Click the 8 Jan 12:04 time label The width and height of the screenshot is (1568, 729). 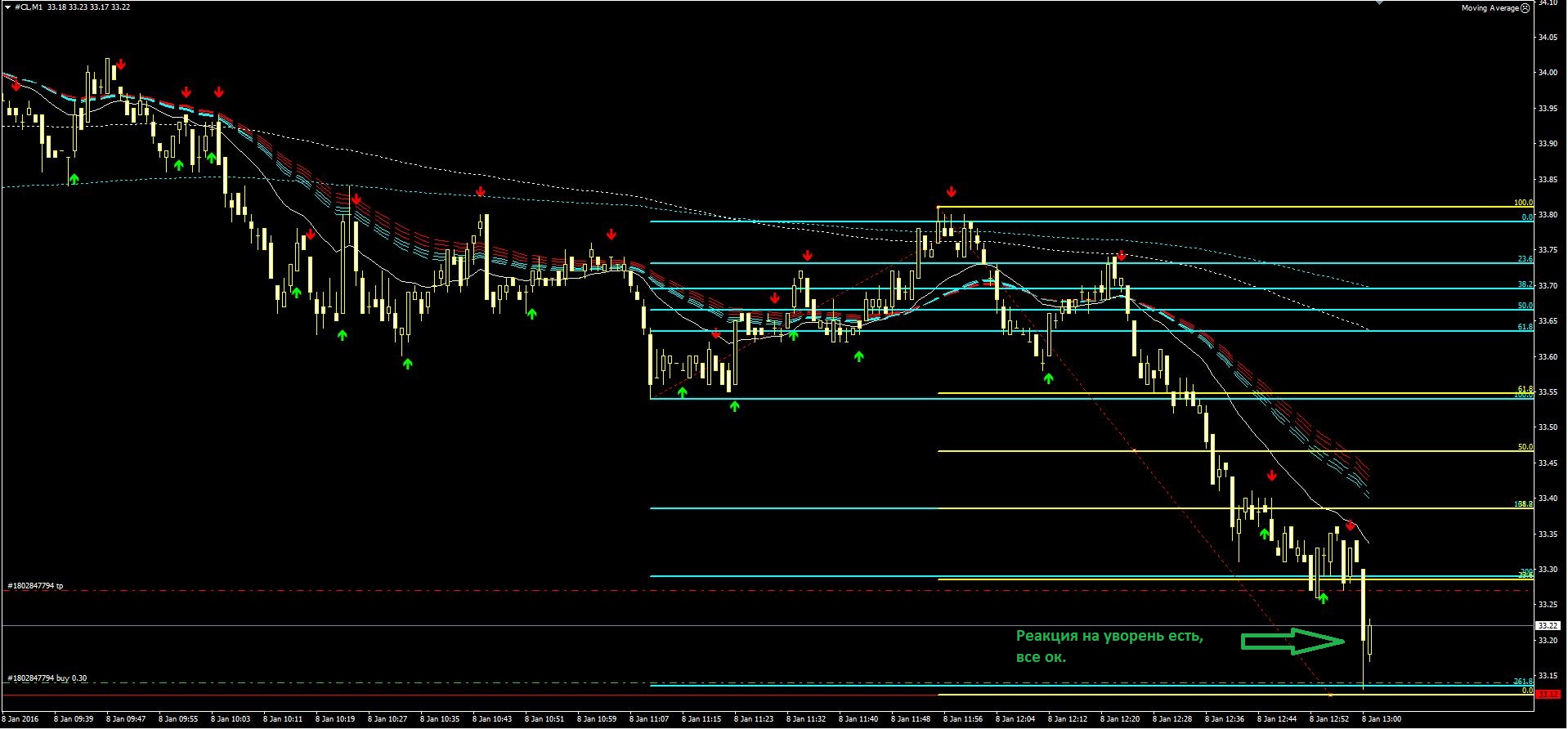pyautogui.click(x=1015, y=719)
